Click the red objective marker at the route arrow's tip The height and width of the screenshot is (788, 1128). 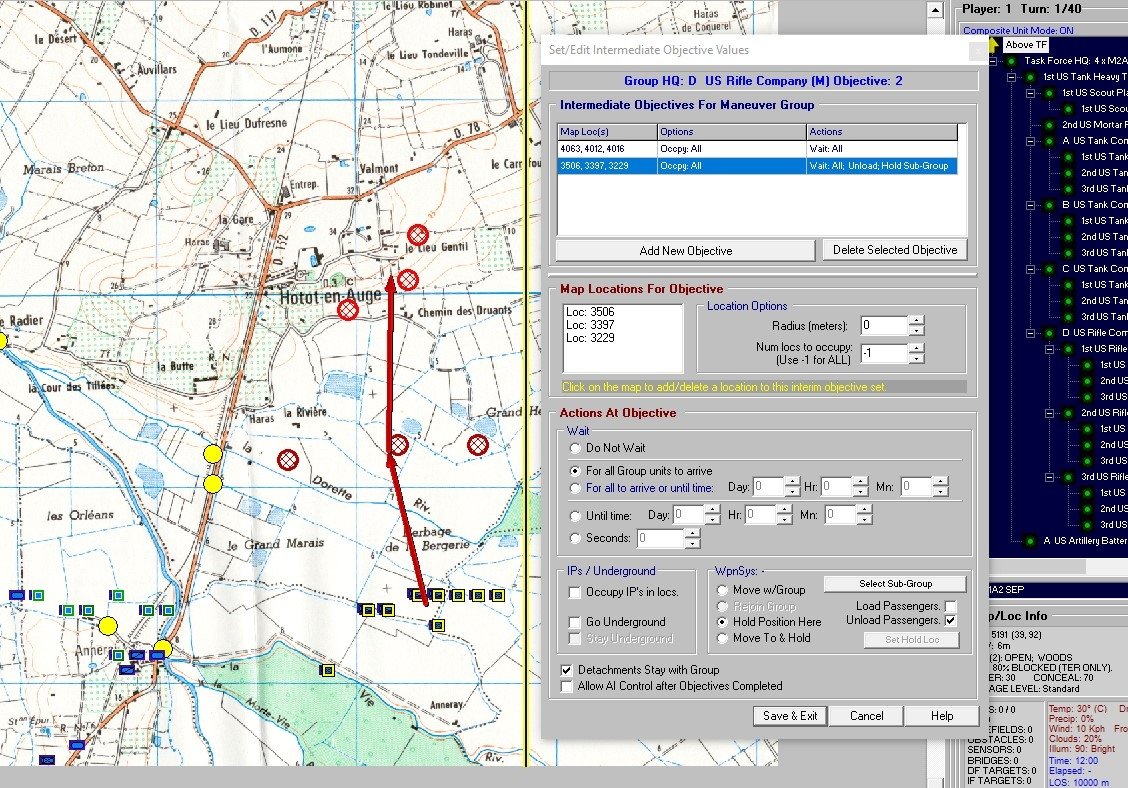point(407,280)
